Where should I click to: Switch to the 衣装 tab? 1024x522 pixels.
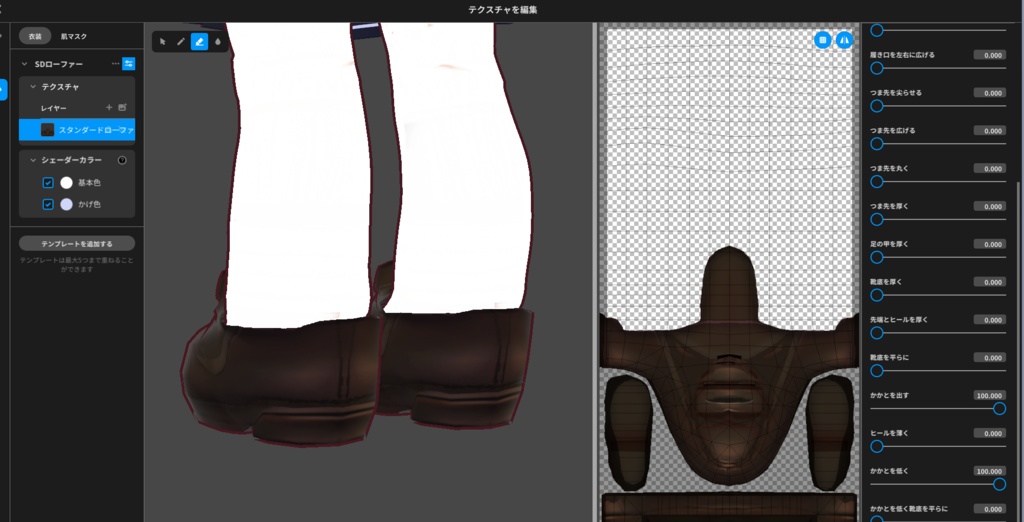[35, 37]
